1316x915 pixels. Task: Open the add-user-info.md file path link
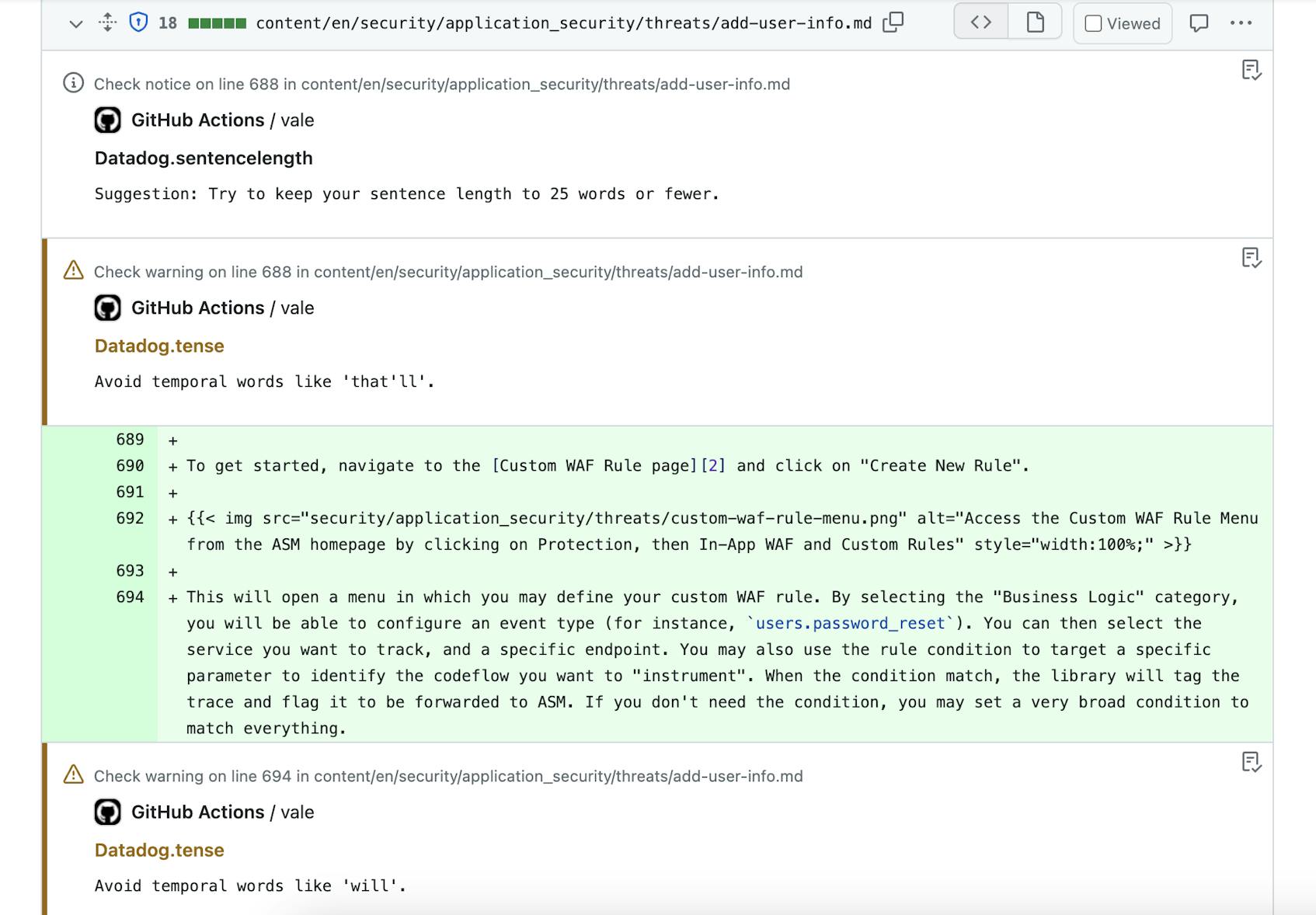[565, 22]
